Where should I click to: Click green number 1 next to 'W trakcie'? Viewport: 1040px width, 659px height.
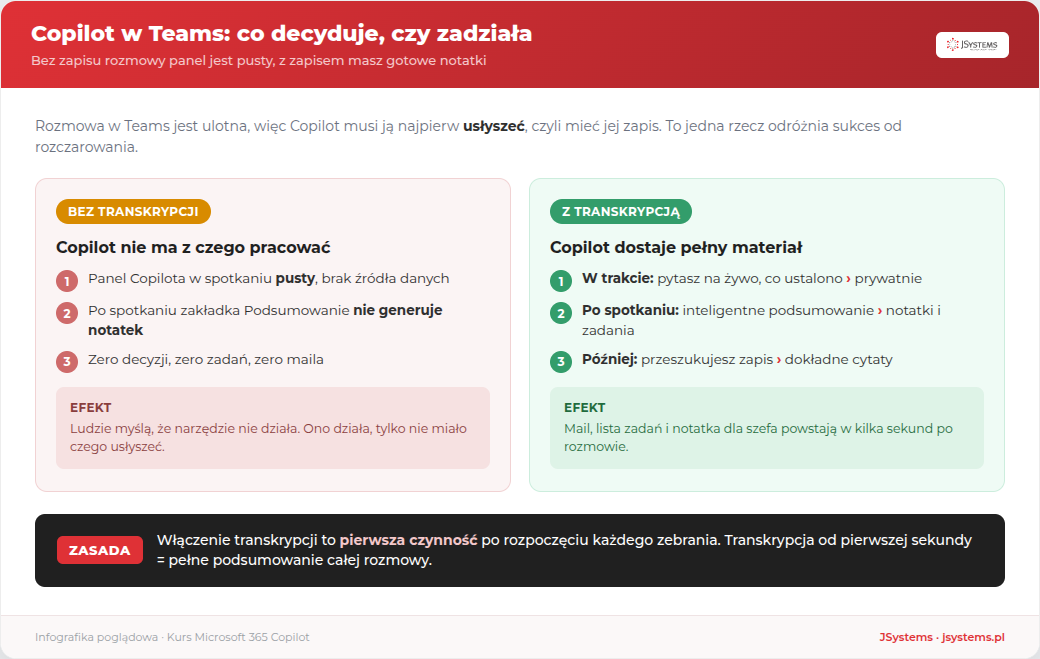[561, 281]
